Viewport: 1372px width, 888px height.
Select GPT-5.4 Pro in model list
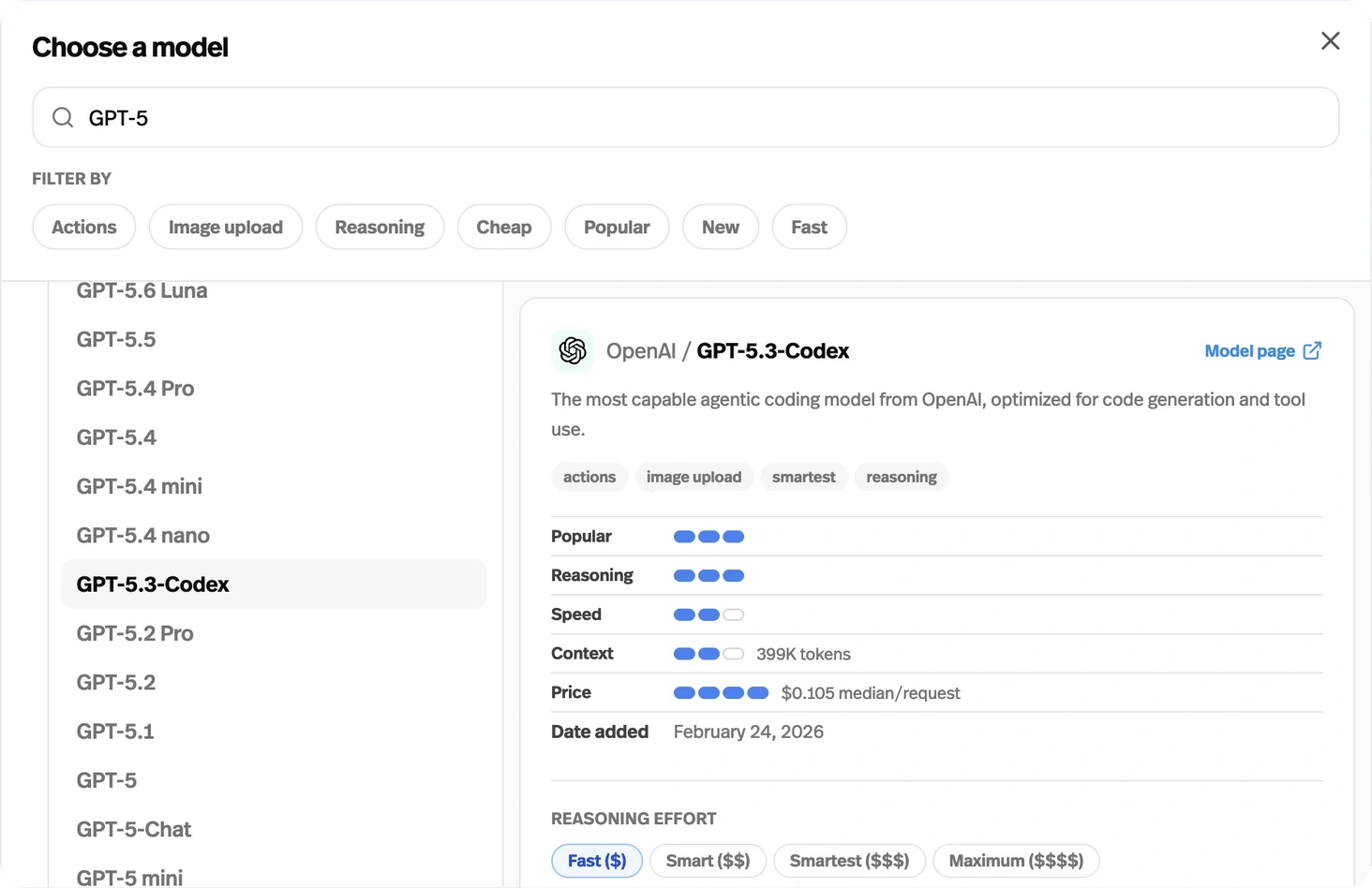point(274,388)
